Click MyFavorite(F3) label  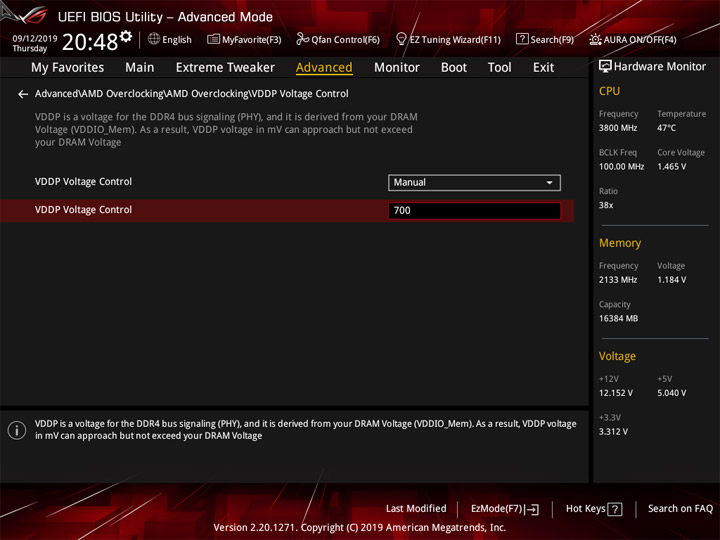(x=252, y=40)
